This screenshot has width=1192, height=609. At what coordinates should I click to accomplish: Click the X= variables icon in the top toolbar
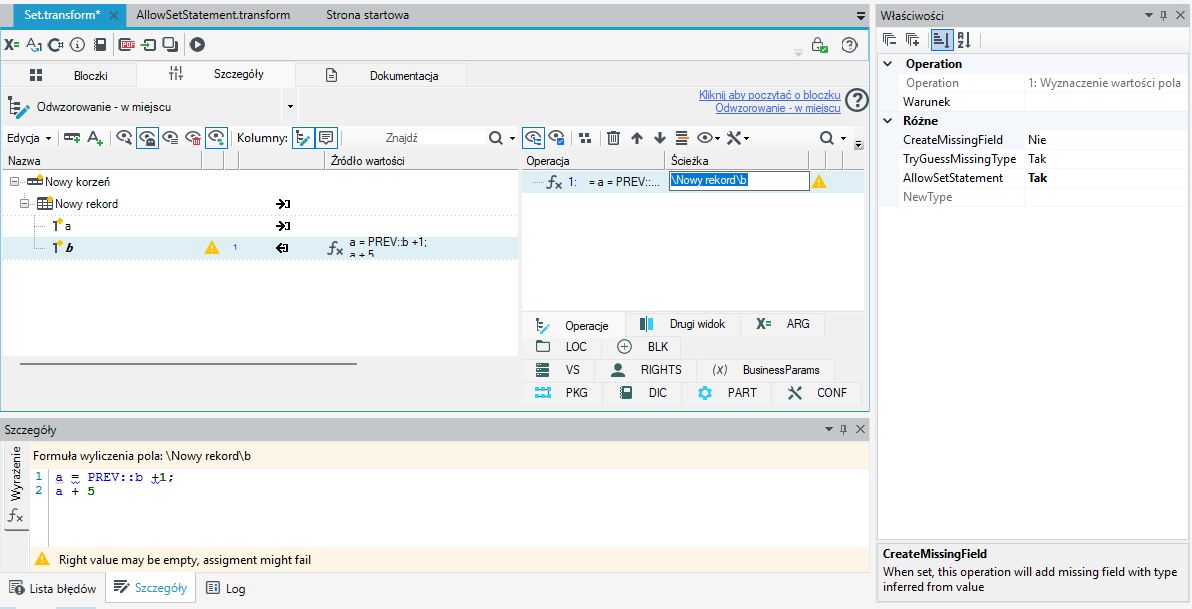click(11, 45)
